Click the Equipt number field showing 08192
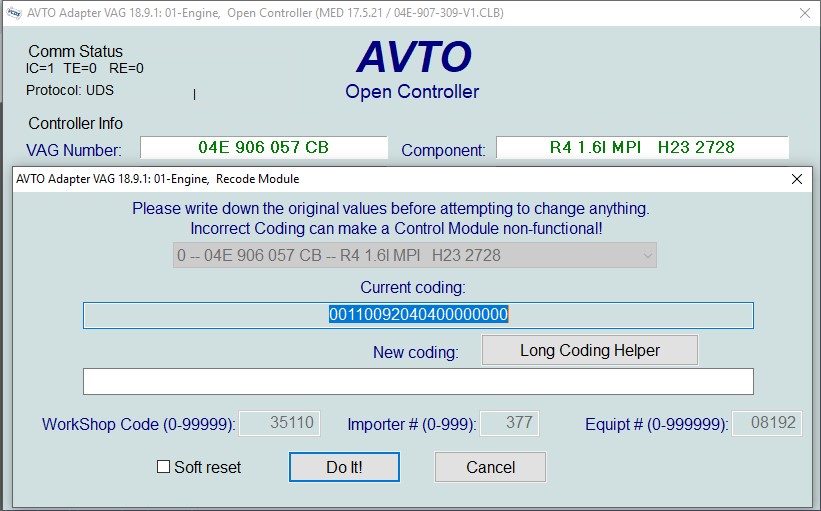The image size is (821, 511). pos(767,423)
